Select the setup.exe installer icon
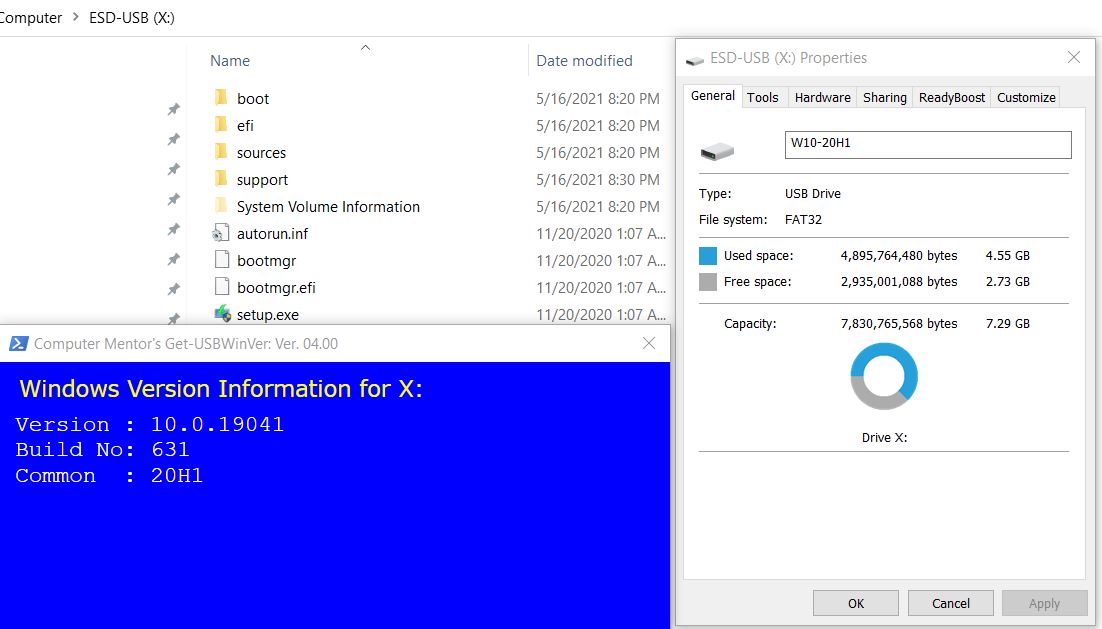The image size is (1102, 629). [222, 314]
